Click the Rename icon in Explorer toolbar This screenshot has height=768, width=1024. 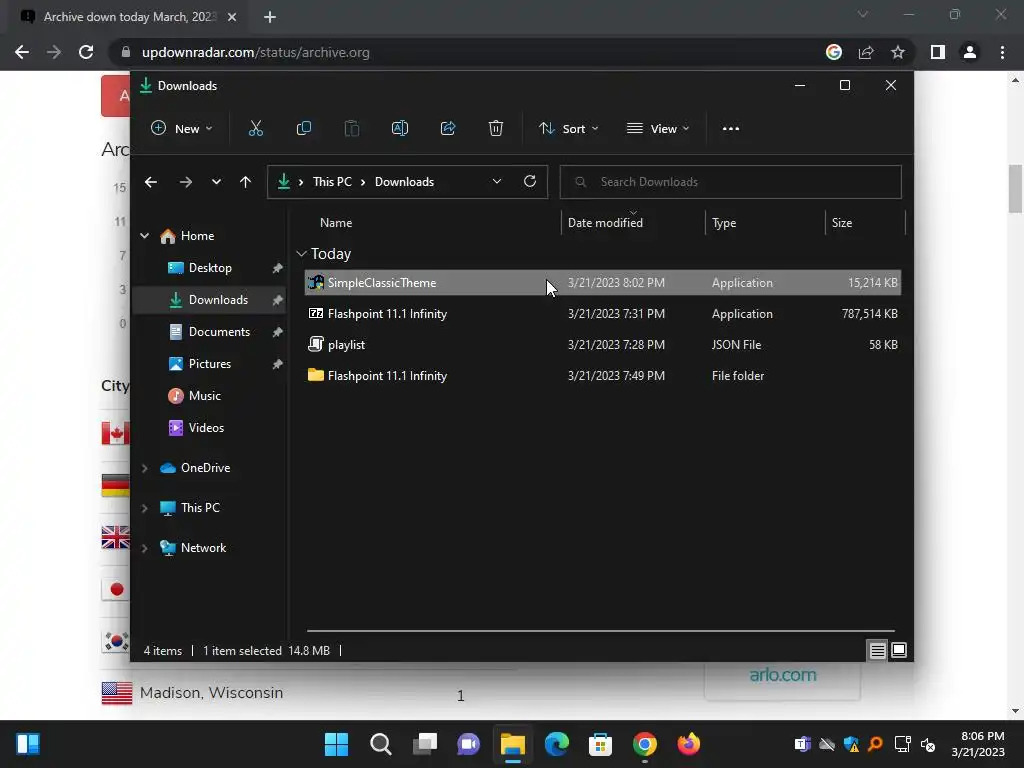coord(400,129)
